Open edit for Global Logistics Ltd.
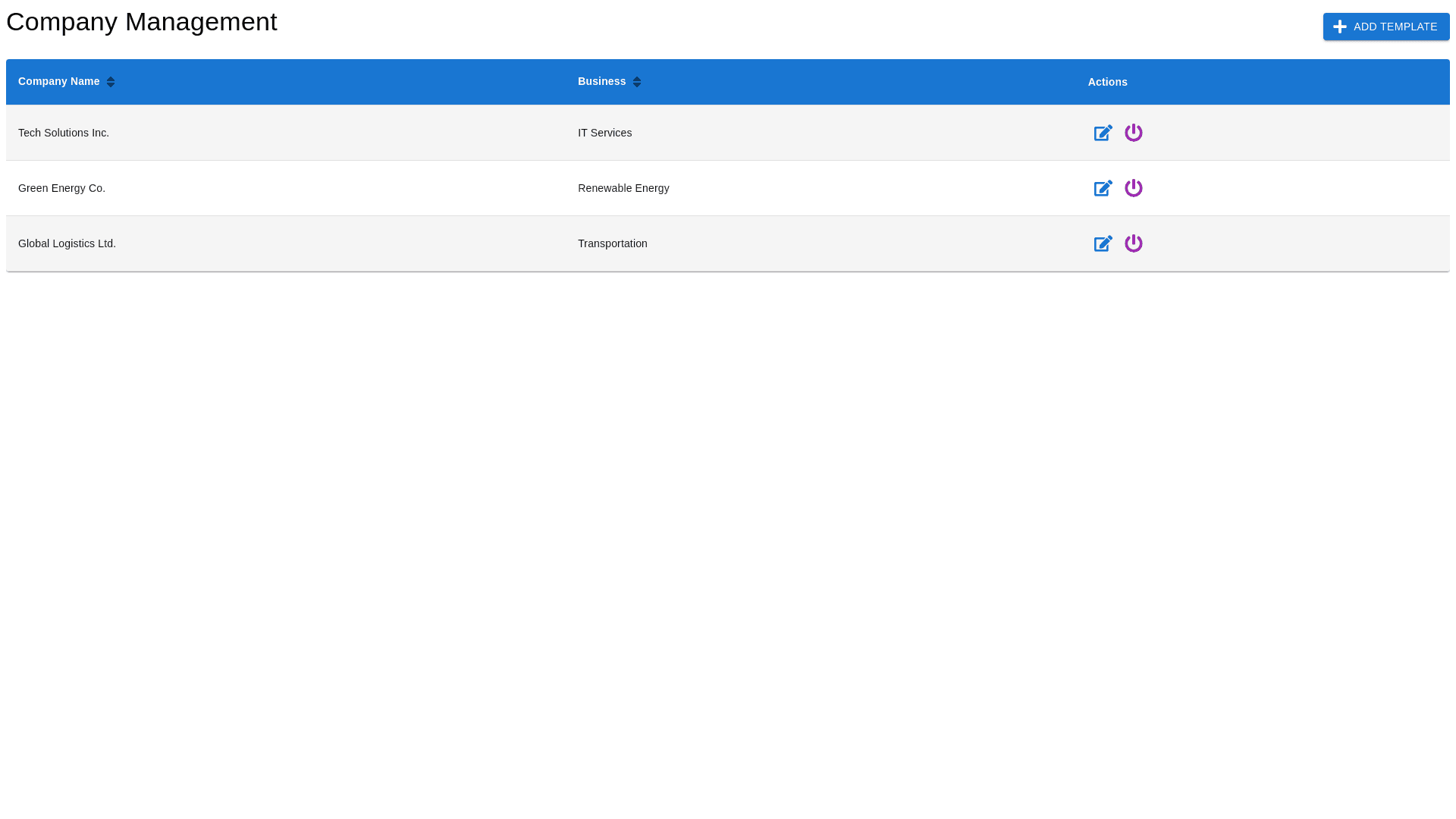The image size is (1456, 819). pos(1103,244)
